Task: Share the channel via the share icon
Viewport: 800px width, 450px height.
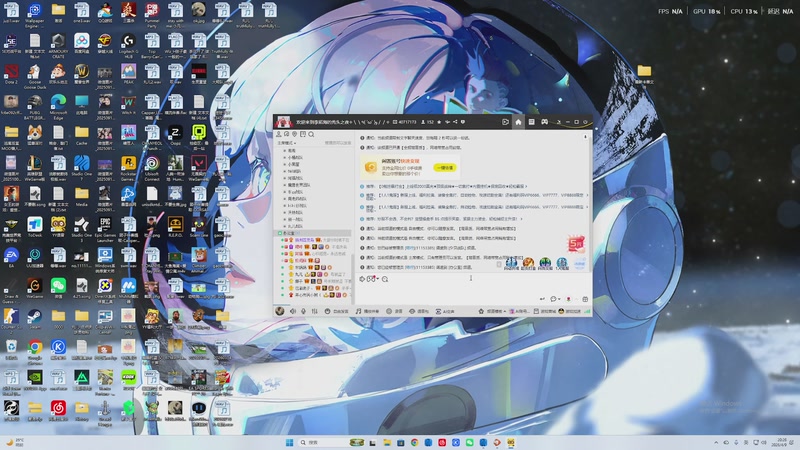Action: point(455,122)
